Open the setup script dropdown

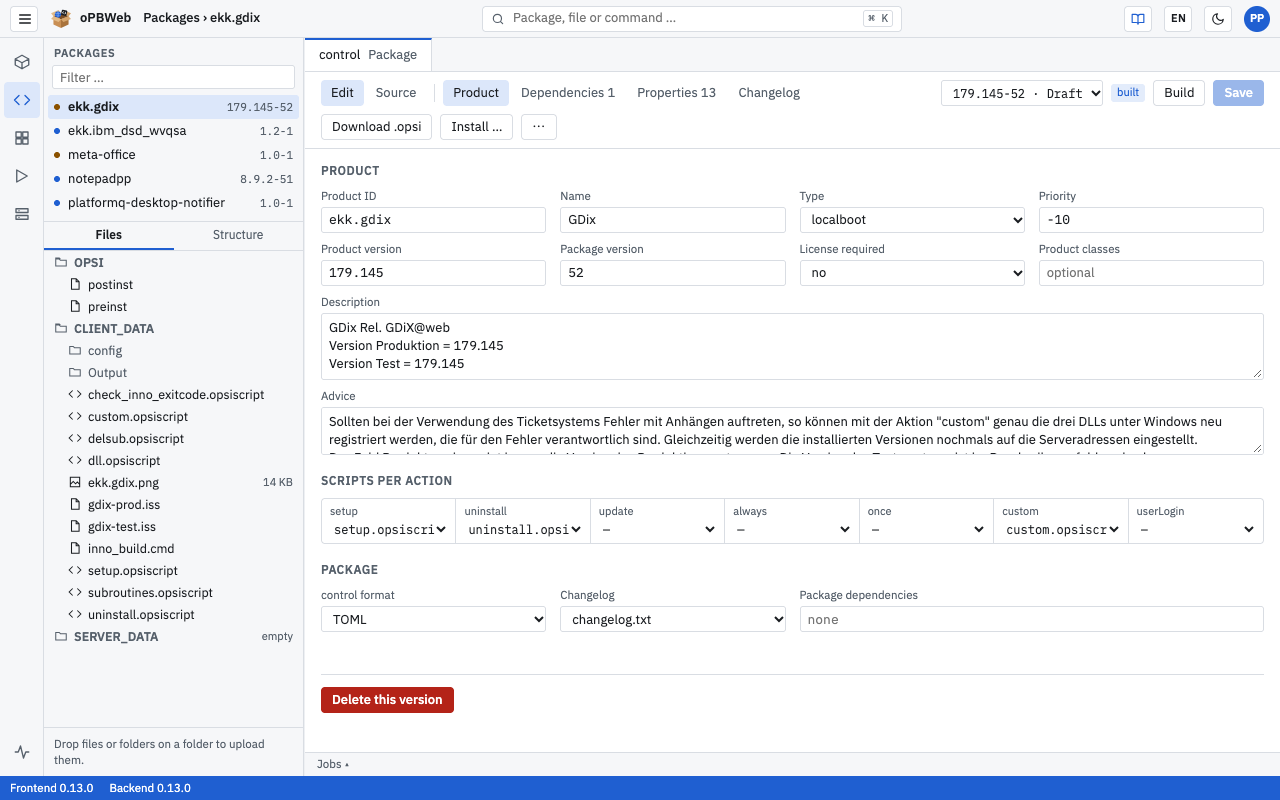pos(388,530)
